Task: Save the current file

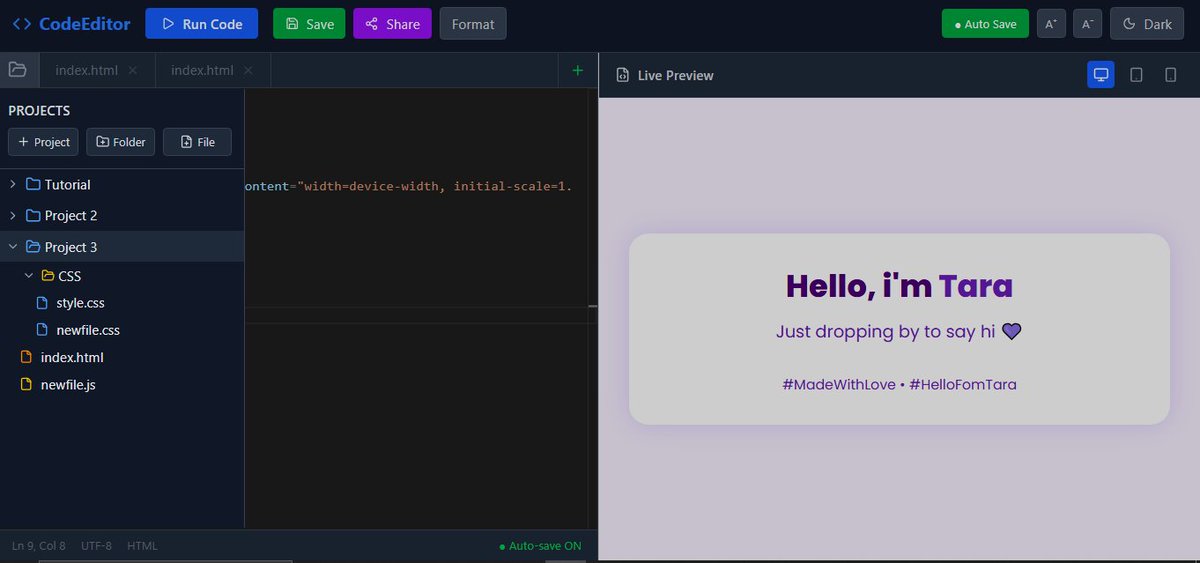Action: coord(309,24)
